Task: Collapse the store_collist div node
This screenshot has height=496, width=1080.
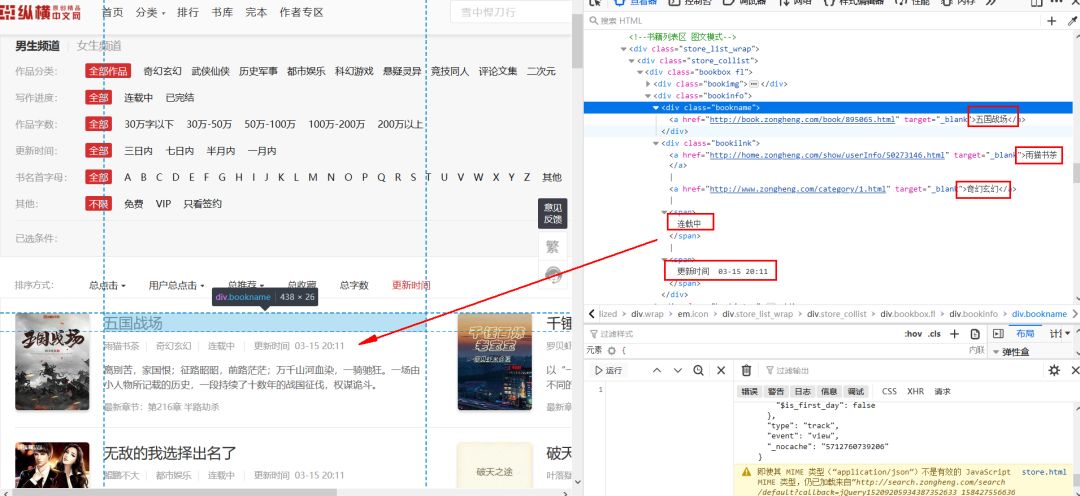Action: coord(632,61)
